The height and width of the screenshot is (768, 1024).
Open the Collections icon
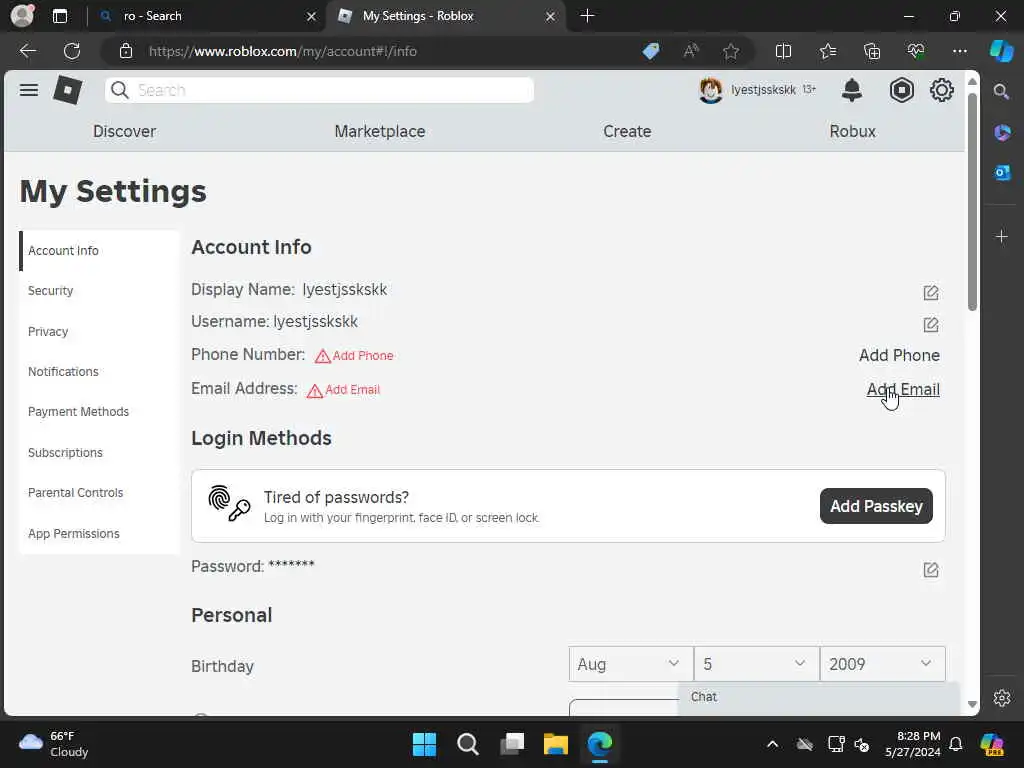click(872, 51)
